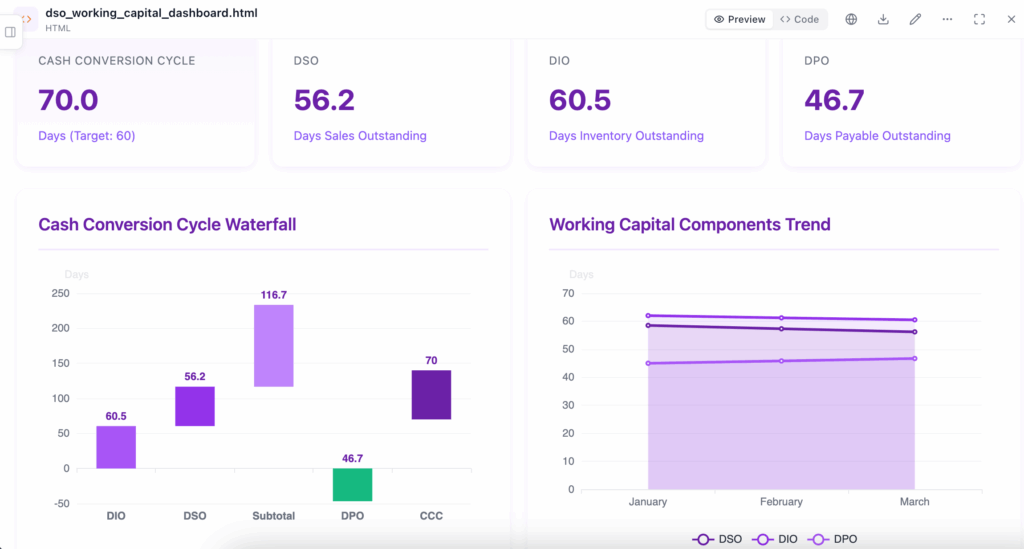Click 'Days Sales Outstanding' caption

pos(360,136)
